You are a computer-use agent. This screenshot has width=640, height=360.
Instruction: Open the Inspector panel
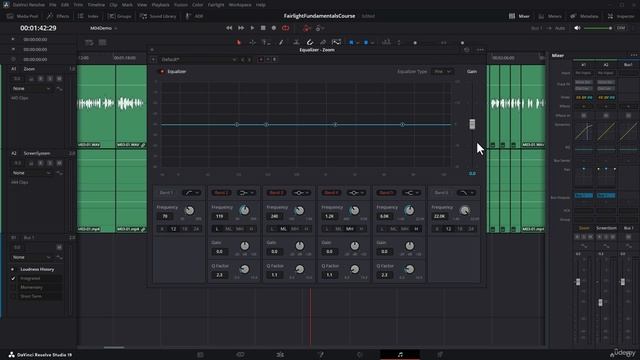[x=621, y=16]
